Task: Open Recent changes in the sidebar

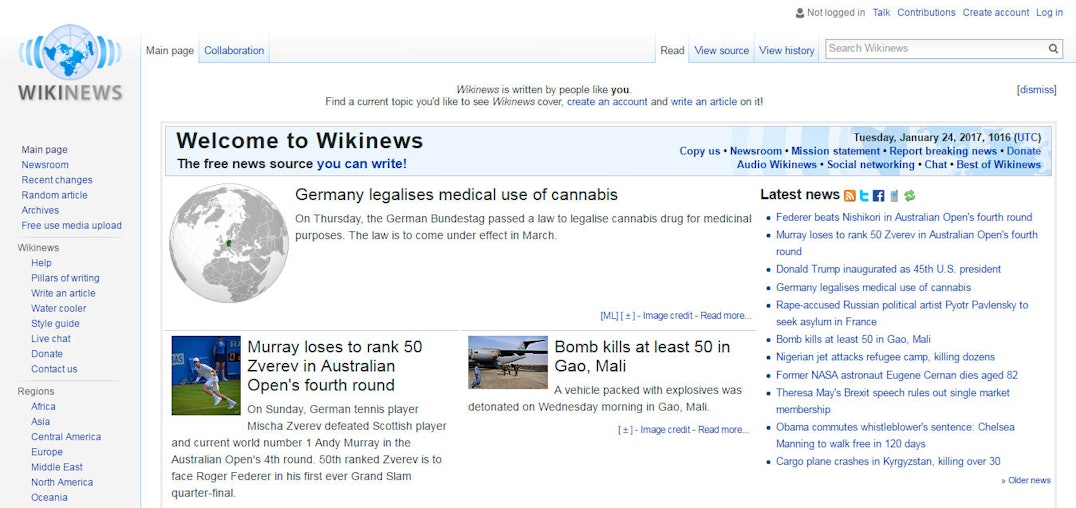Action: tap(57, 180)
